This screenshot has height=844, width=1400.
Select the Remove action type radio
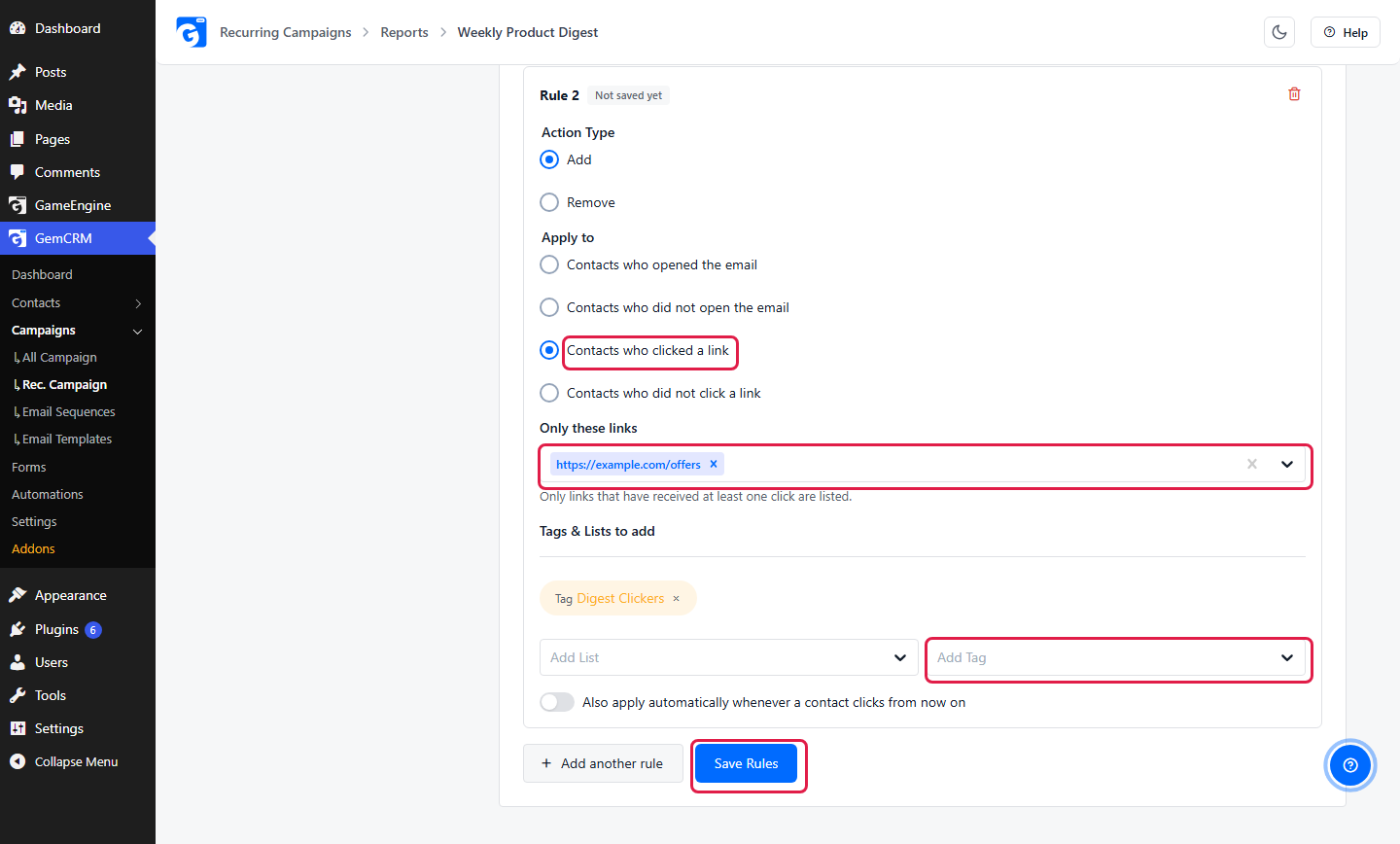[549, 202]
